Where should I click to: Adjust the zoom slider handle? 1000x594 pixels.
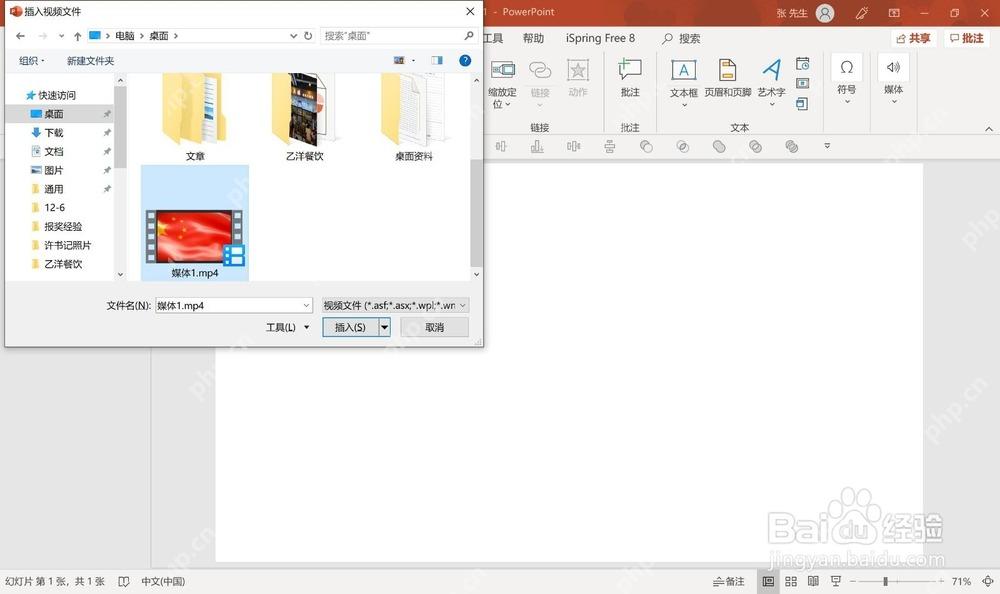(885, 581)
